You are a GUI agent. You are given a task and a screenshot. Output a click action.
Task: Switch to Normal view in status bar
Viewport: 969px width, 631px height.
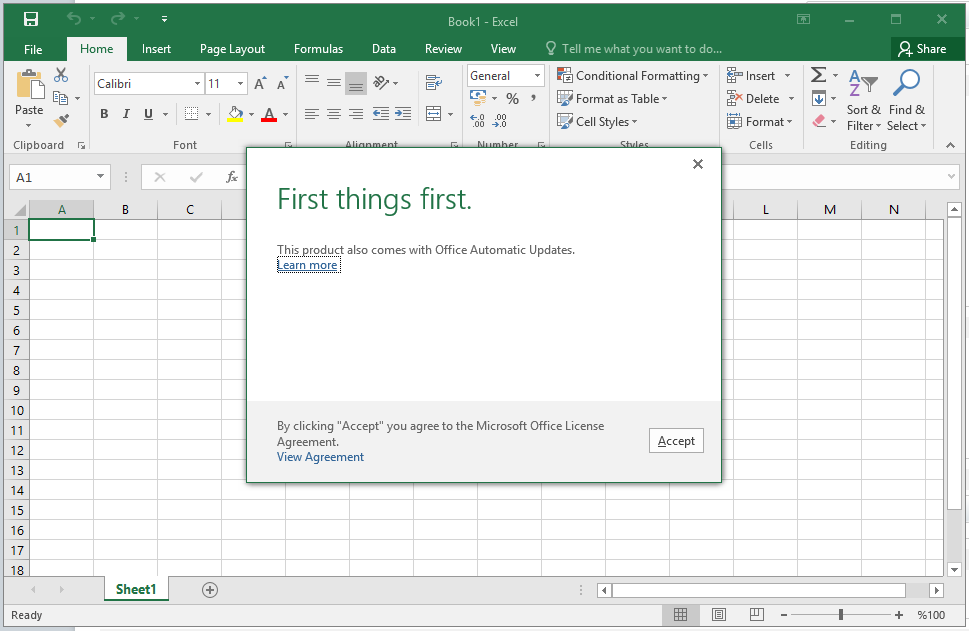(680, 615)
